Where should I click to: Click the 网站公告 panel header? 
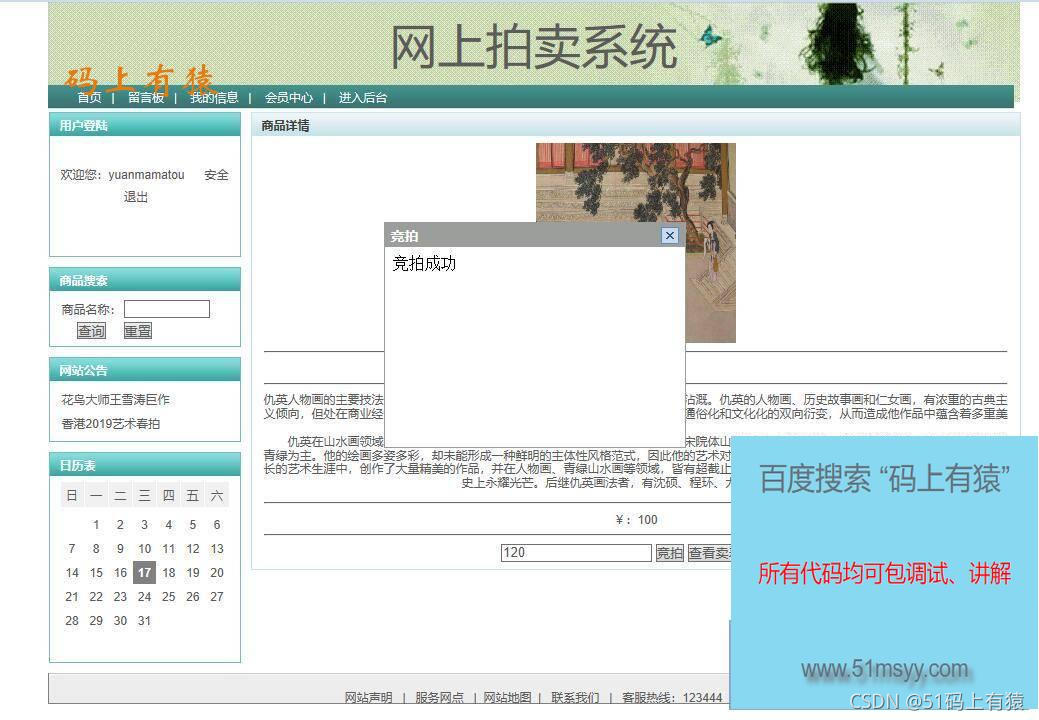click(x=145, y=370)
